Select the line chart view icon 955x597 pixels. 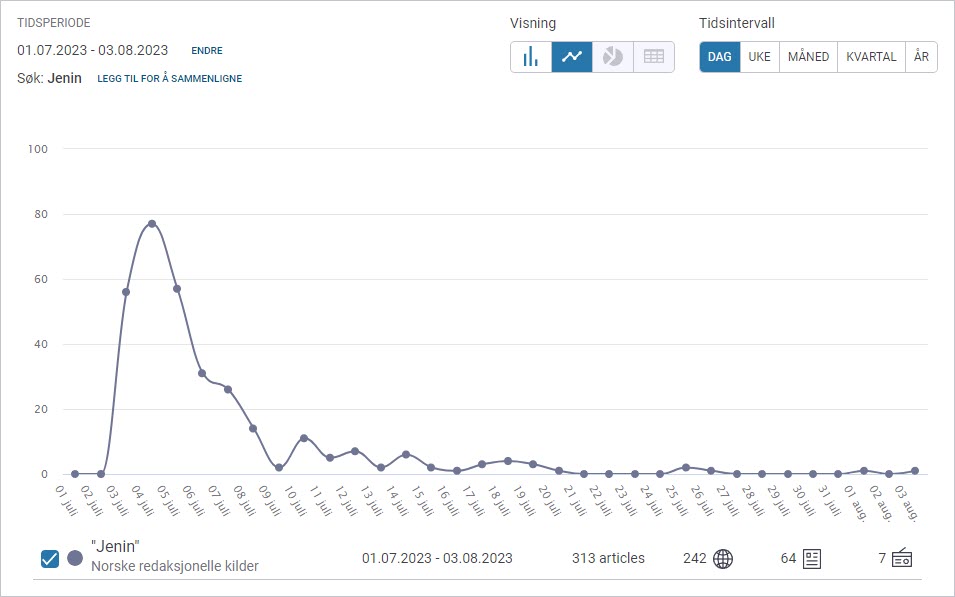coord(572,57)
